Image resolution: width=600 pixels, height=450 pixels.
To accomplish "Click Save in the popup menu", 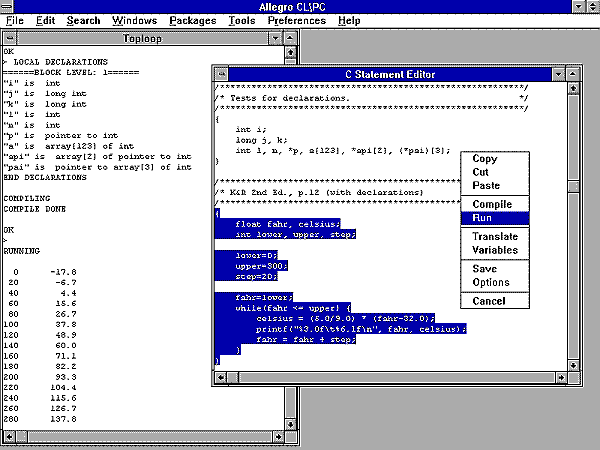I will 485,268.
